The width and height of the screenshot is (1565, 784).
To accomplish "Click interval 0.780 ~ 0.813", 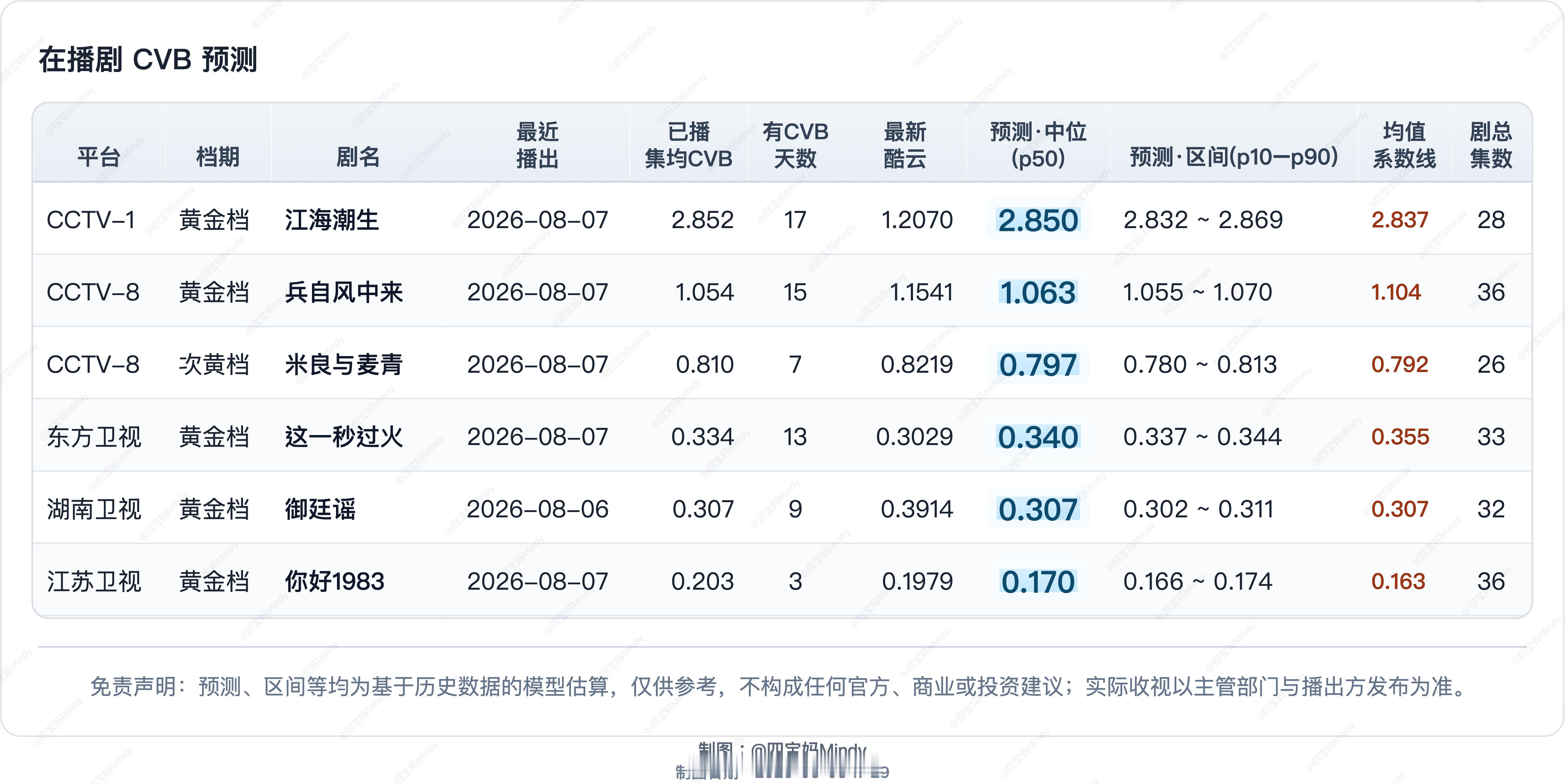I will 1200,364.
